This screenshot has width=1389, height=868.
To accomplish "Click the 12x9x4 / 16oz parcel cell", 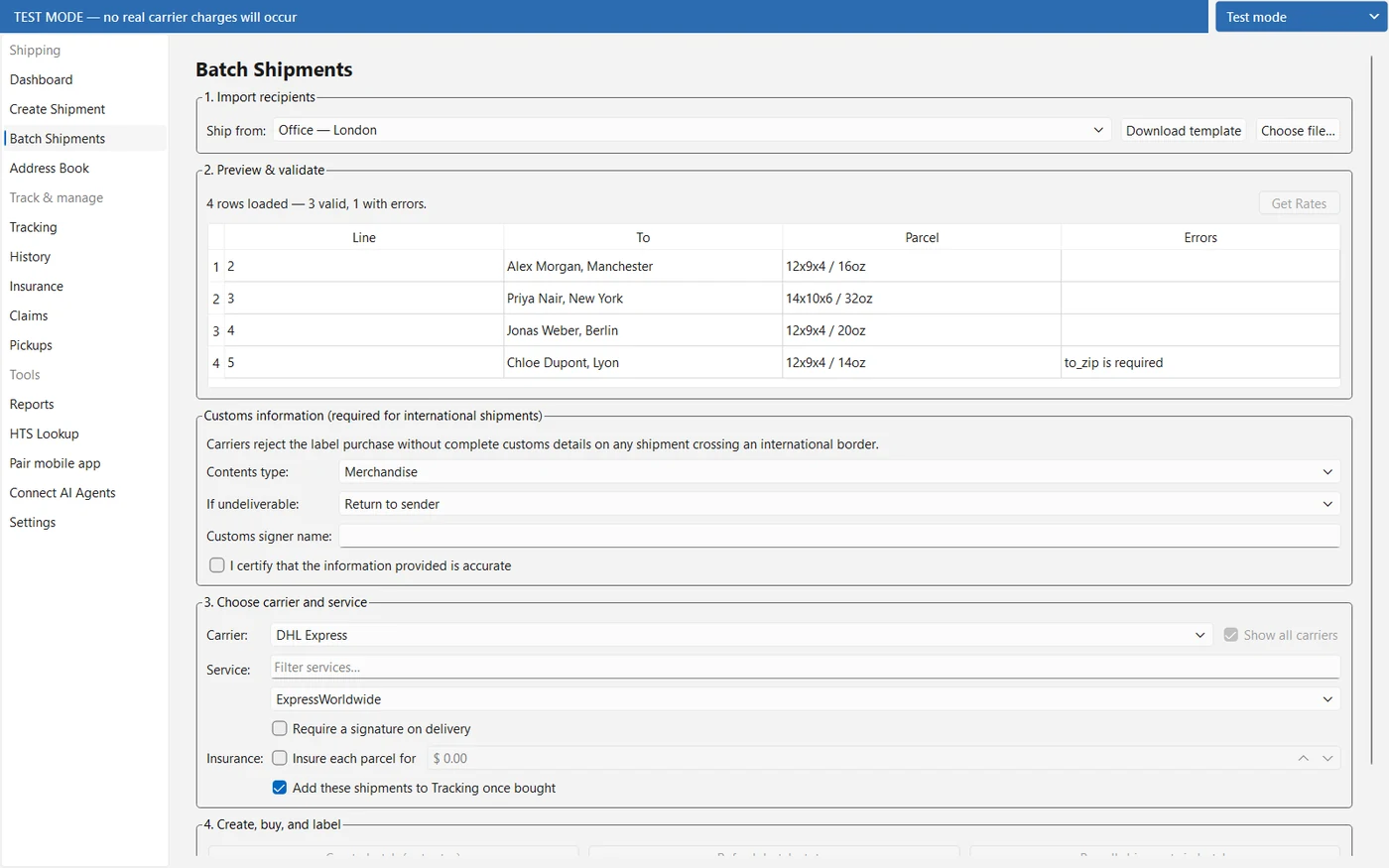I will [922, 266].
